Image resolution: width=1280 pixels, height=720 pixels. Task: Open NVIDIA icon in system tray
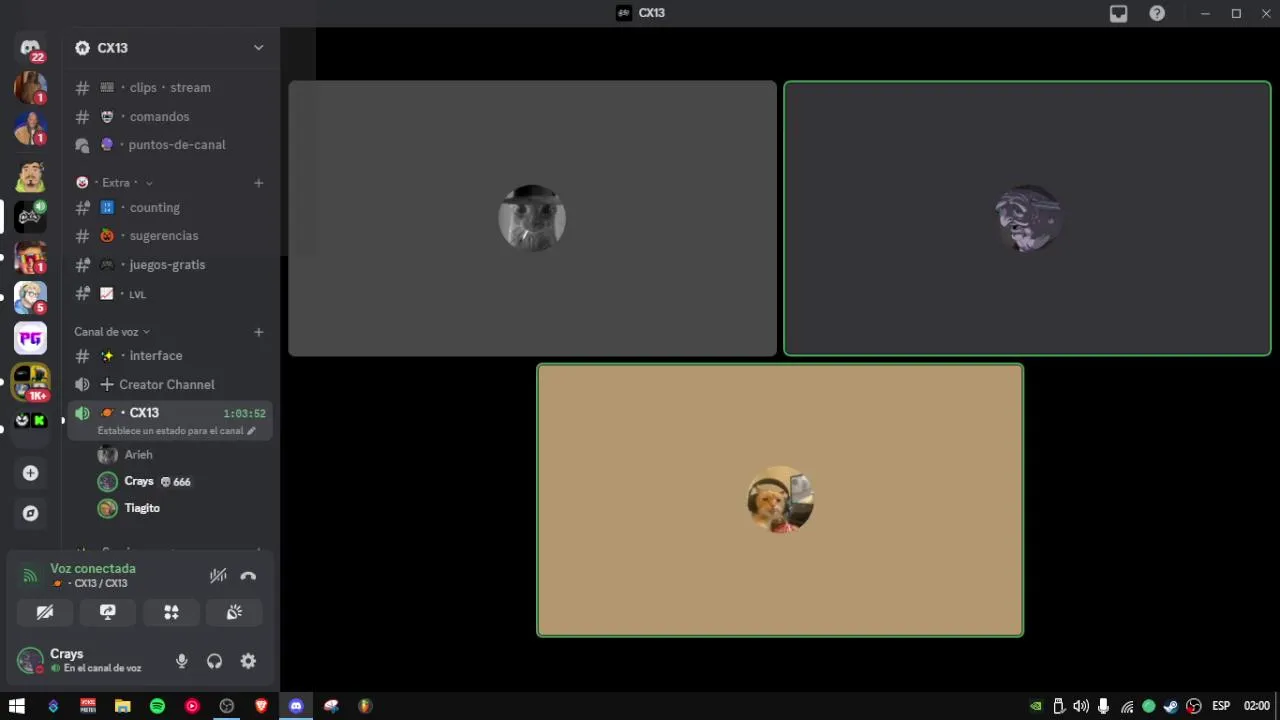(x=1036, y=706)
